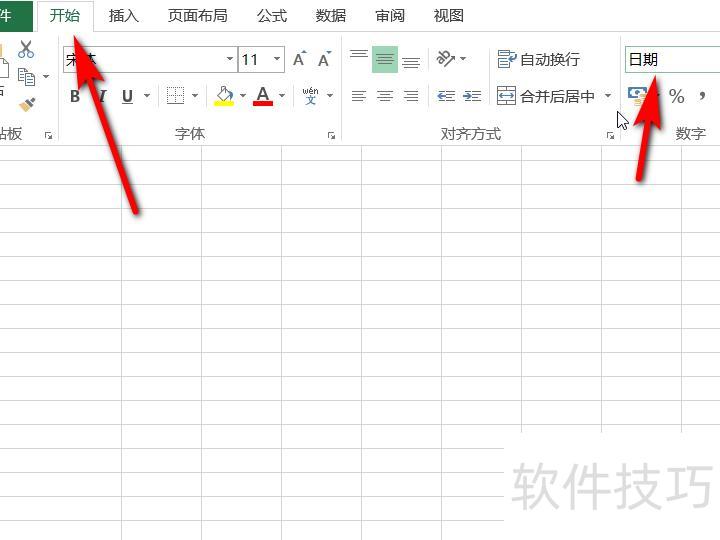Screen dimensions: 720x540
Task: Toggle Bold formatting
Action: [x=75, y=96]
